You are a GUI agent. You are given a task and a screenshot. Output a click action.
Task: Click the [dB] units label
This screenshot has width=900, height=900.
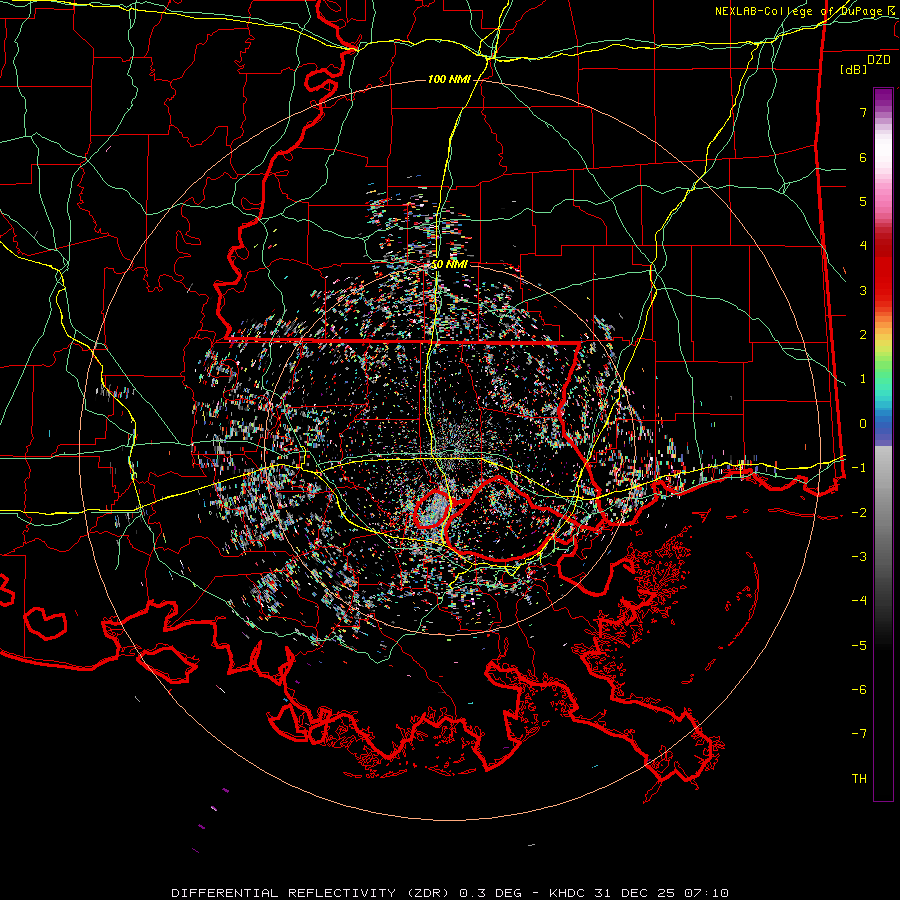point(854,69)
